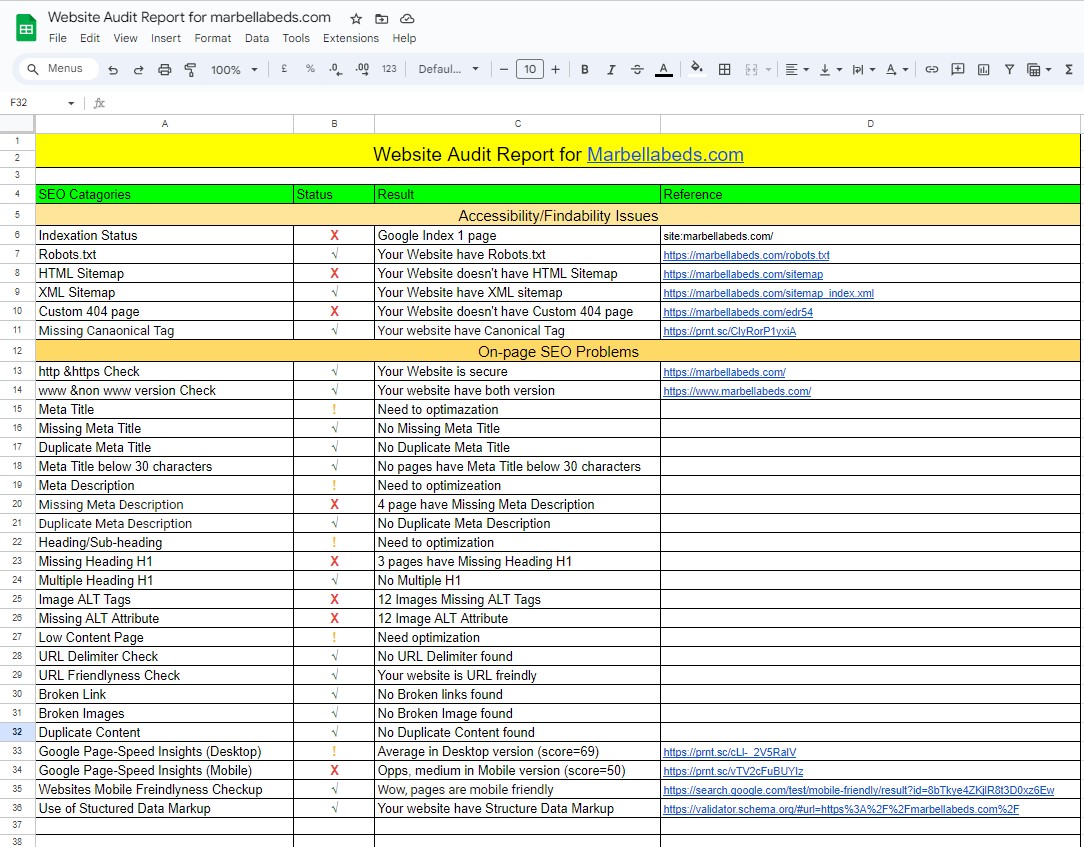Click the Insert link icon

[x=932, y=70]
